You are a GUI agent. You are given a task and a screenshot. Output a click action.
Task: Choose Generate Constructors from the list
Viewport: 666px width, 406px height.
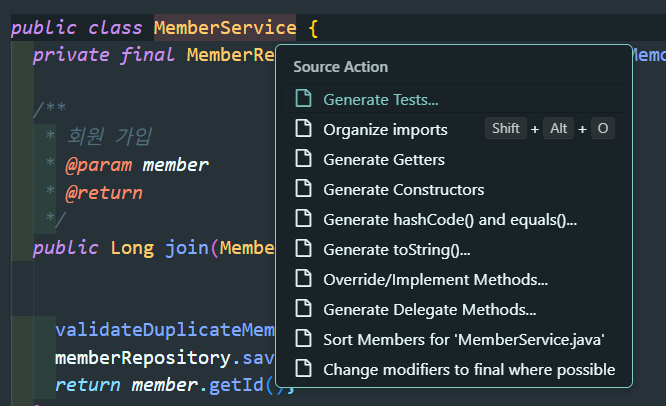click(403, 189)
